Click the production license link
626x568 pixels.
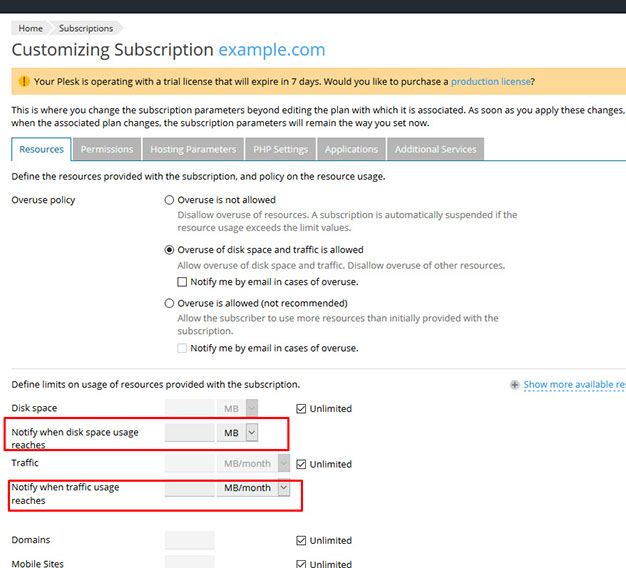(x=490, y=81)
